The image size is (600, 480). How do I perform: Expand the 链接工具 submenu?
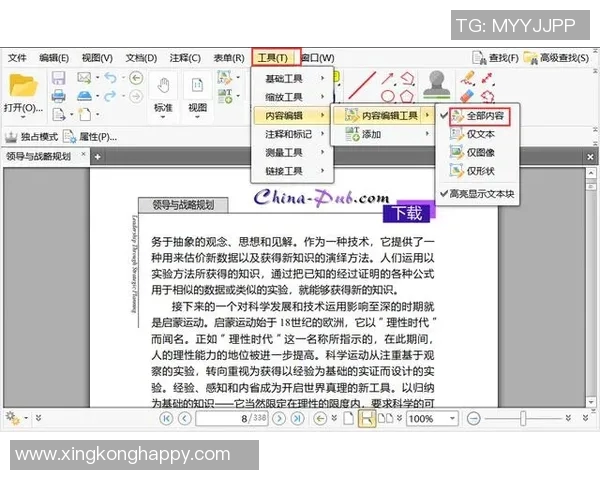[x=292, y=171]
